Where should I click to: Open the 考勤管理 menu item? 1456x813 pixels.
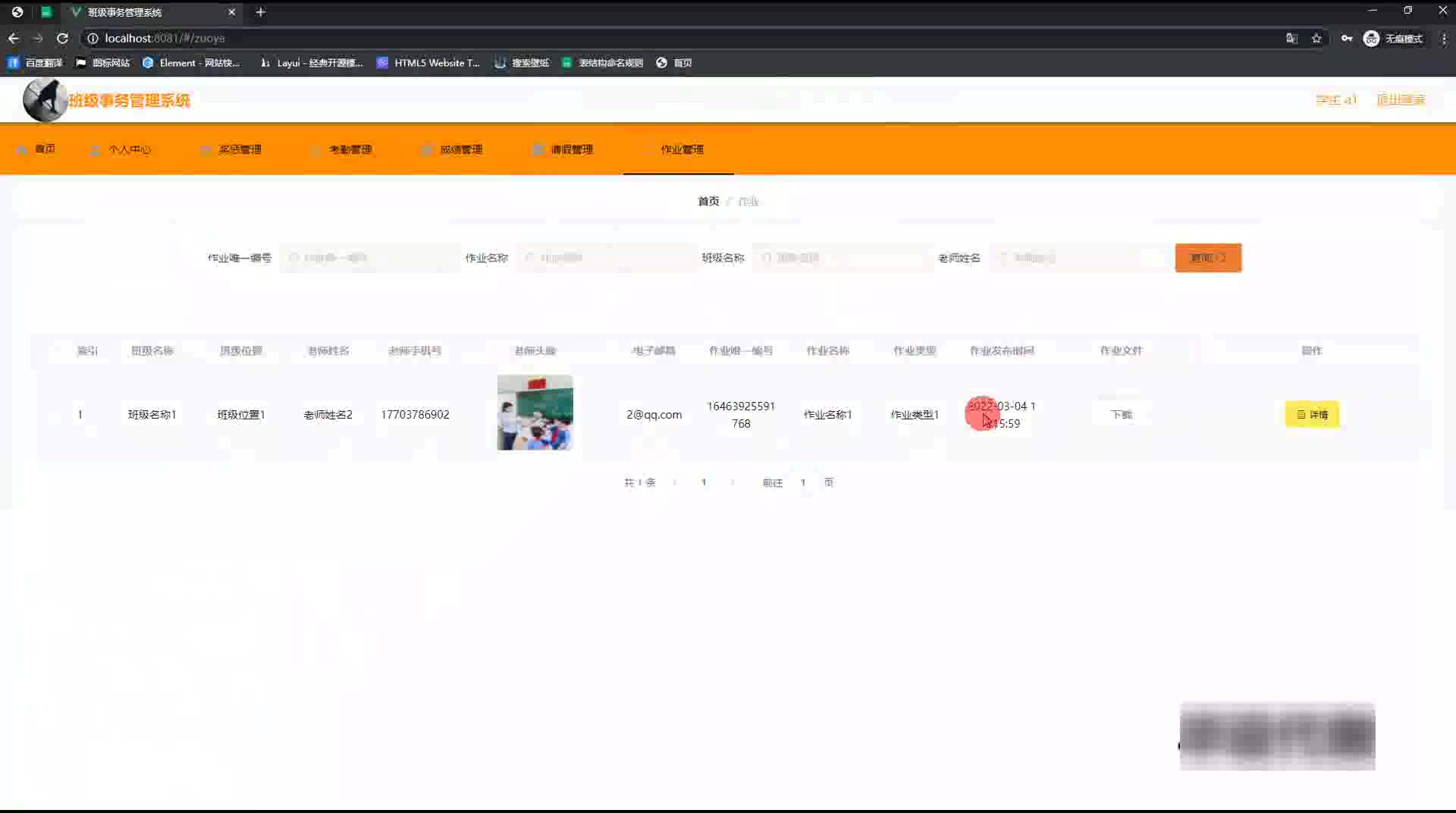342,149
